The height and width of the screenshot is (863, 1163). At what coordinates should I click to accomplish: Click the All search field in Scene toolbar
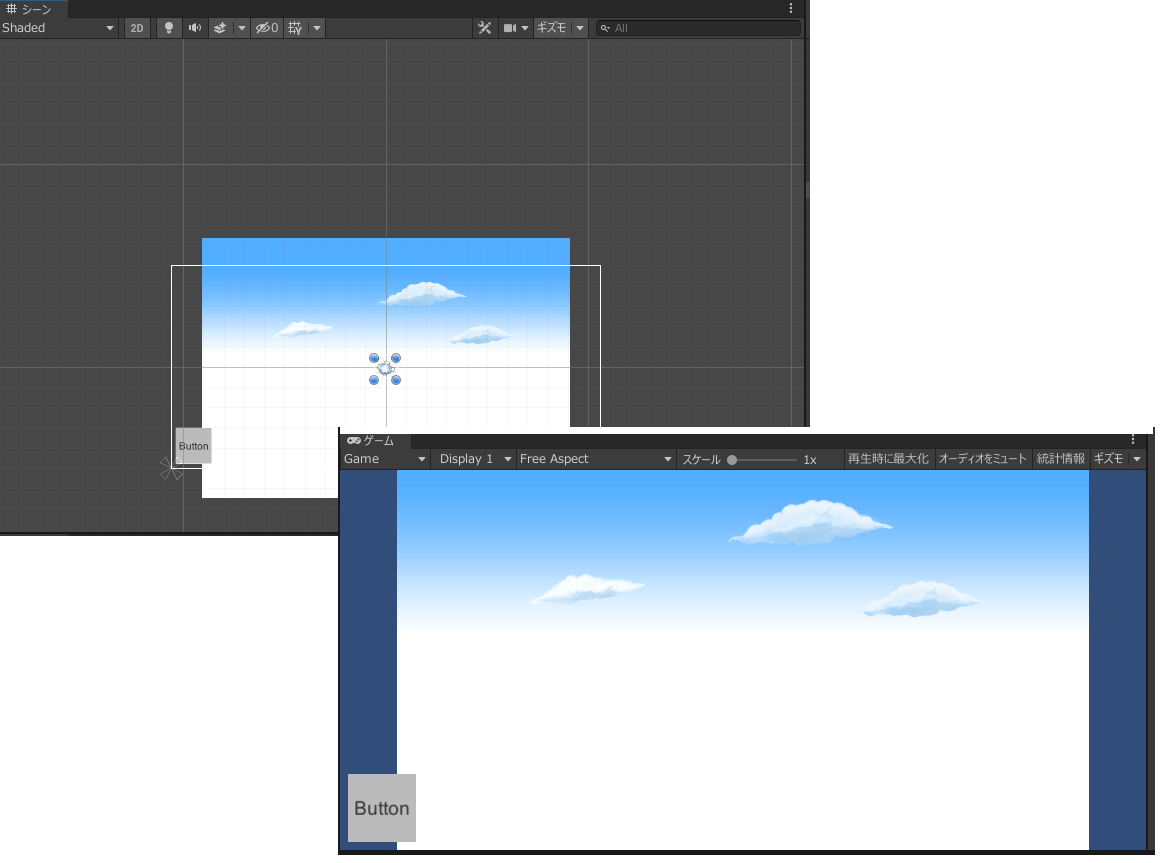[698, 28]
